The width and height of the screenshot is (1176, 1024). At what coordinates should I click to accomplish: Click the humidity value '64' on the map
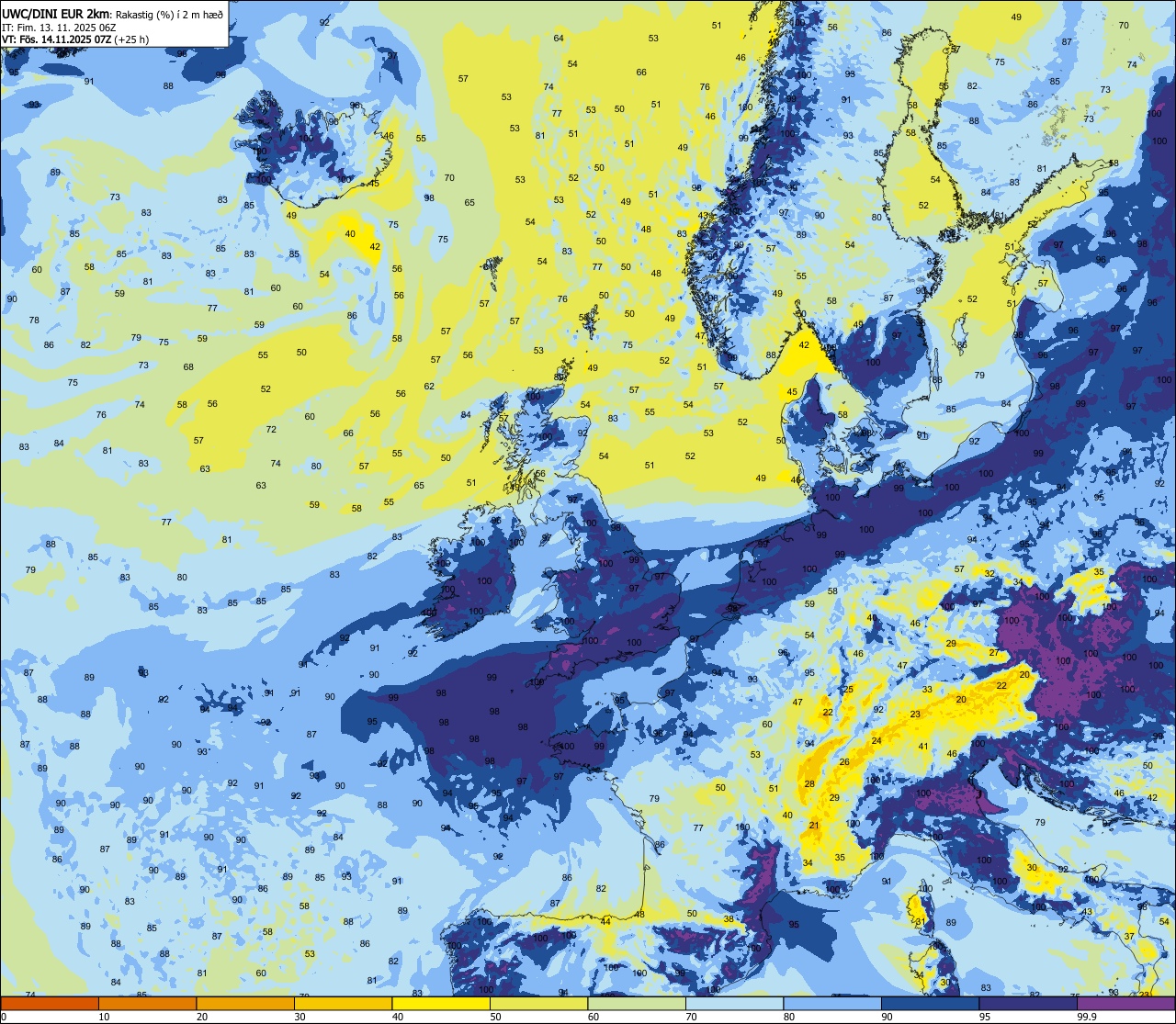559,38
